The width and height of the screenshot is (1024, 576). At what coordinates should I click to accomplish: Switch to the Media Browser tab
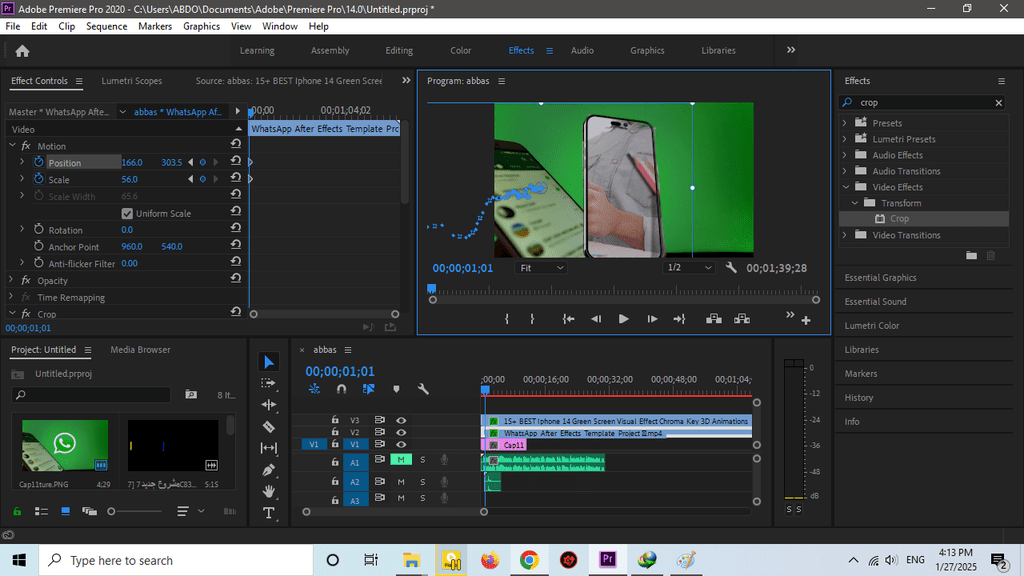(140, 349)
